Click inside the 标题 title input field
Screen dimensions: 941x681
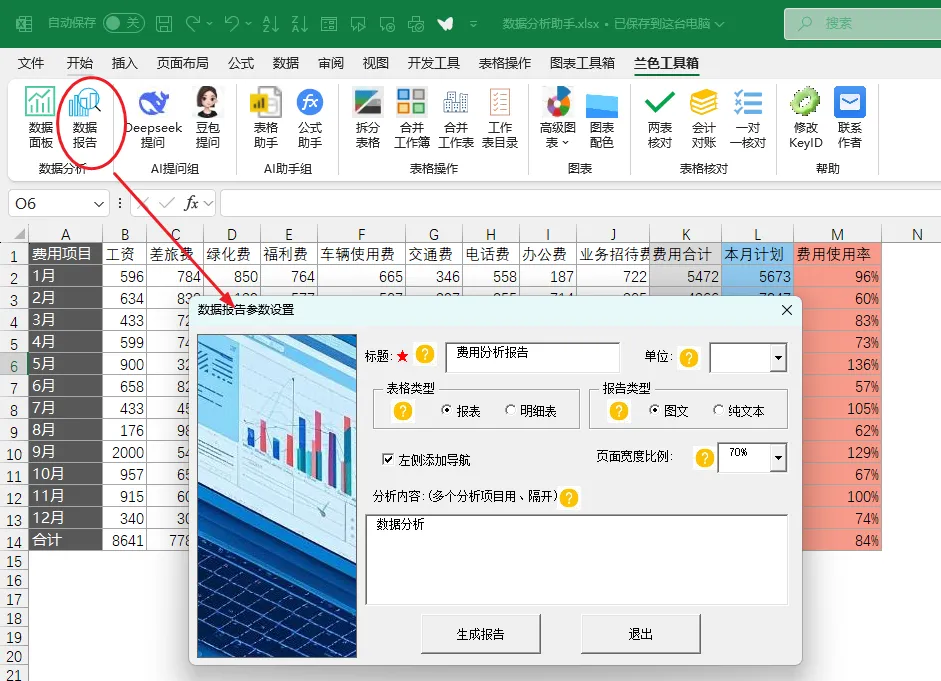(530, 357)
